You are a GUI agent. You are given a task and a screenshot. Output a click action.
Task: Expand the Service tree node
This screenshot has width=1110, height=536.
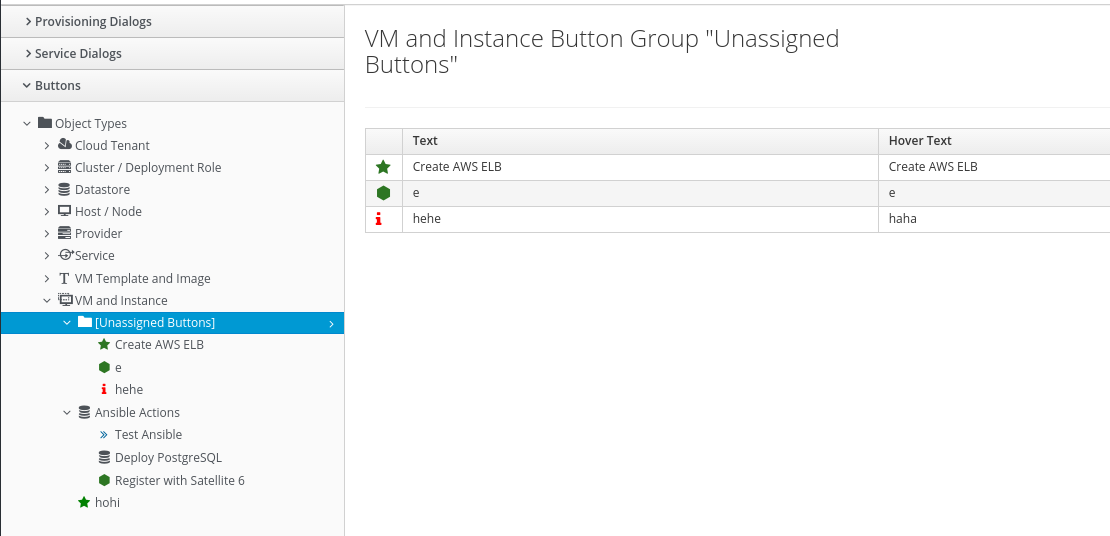(46, 256)
